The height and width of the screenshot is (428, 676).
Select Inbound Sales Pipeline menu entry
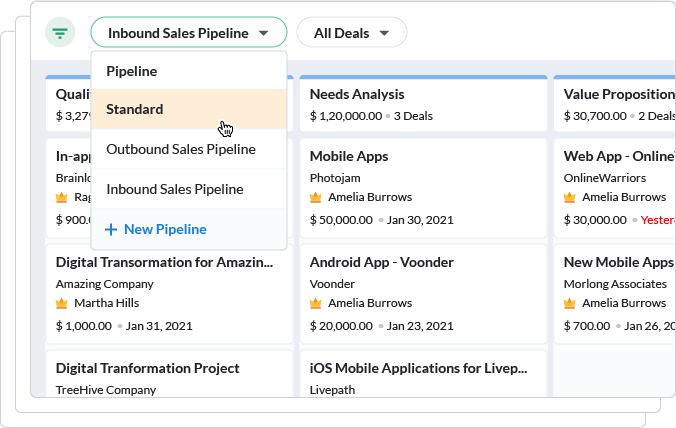click(175, 189)
